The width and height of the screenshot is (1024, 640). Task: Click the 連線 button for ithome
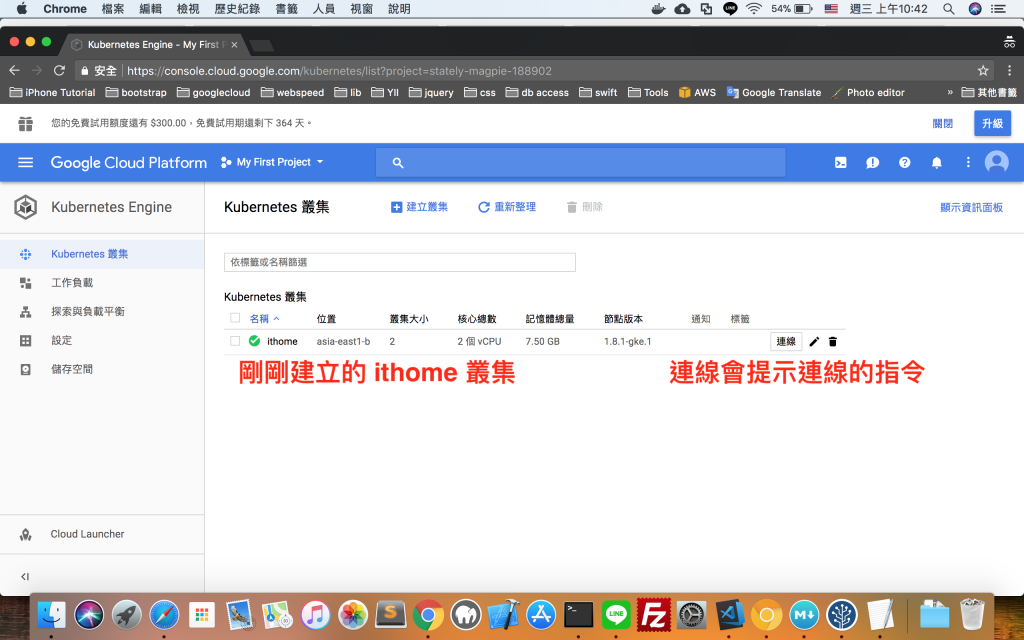(x=786, y=342)
